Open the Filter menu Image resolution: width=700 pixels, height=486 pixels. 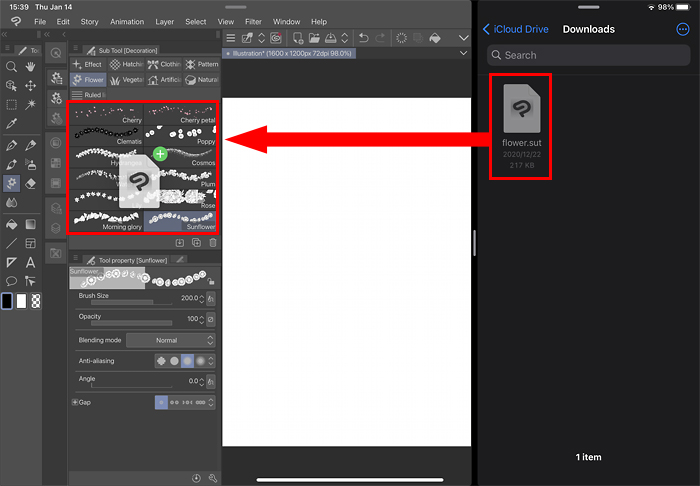tap(254, 21)
